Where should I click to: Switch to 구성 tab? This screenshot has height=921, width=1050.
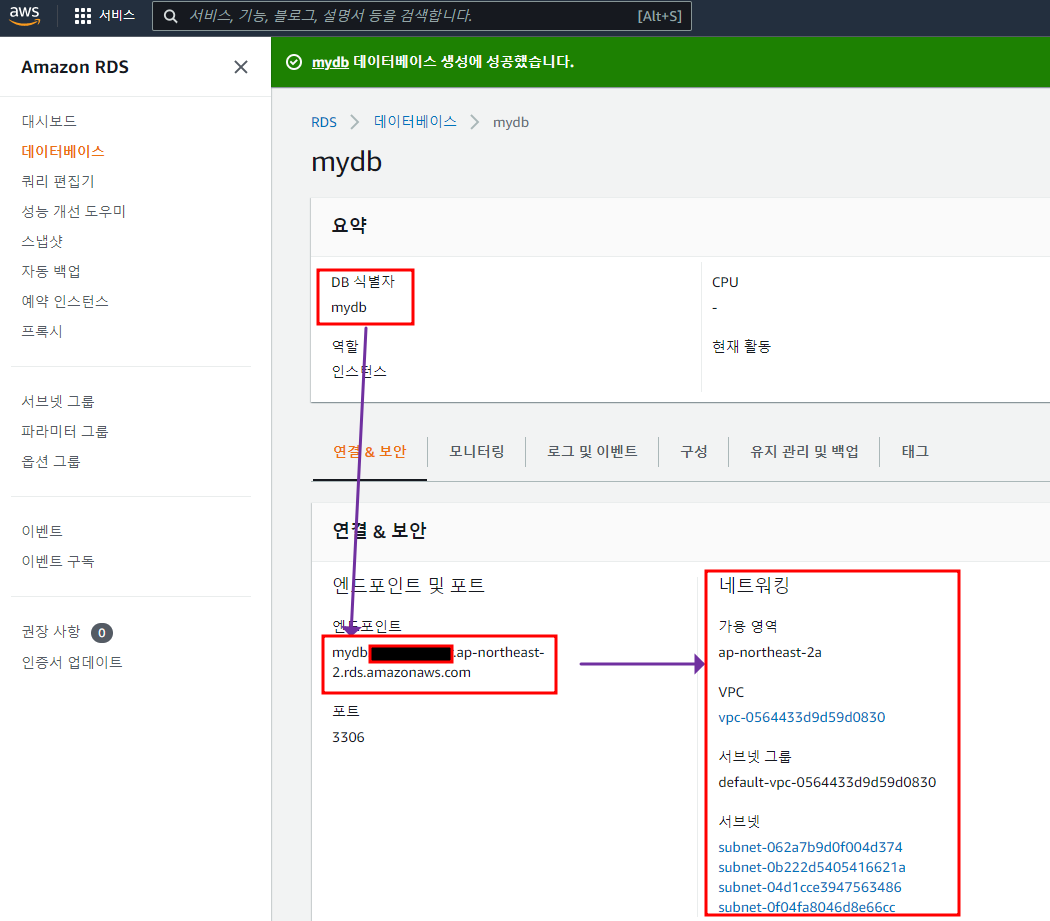click(694, 452)
